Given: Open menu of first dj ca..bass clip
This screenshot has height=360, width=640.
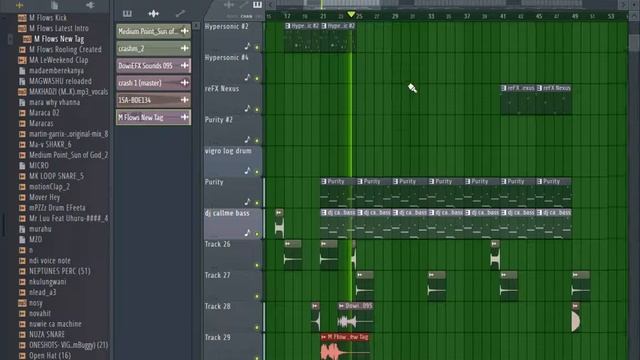Looking at the screenshot, I should [x=324, y=212].
